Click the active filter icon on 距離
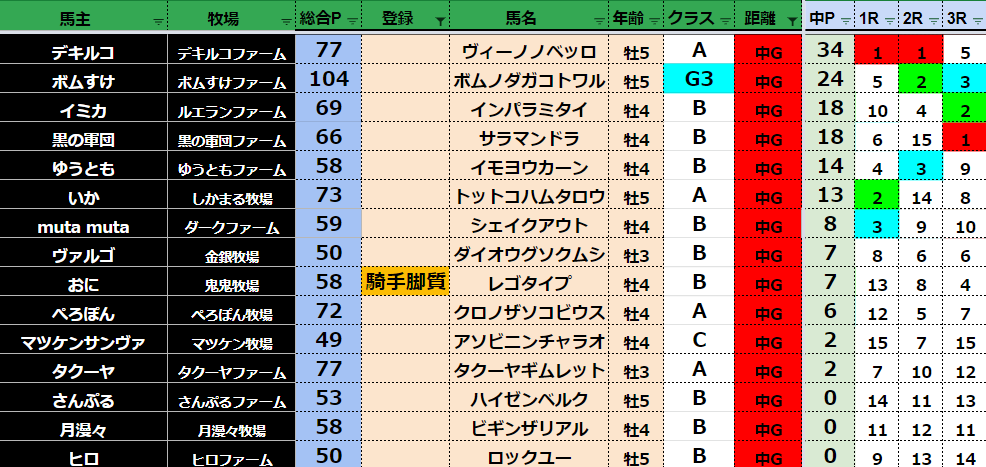 click(792, 20)
